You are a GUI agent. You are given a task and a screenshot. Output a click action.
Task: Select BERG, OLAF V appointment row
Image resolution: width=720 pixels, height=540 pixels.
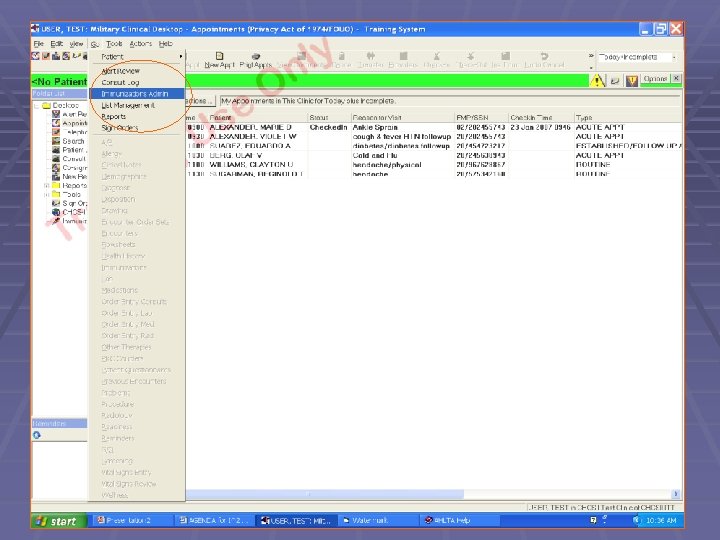point(433,155)
